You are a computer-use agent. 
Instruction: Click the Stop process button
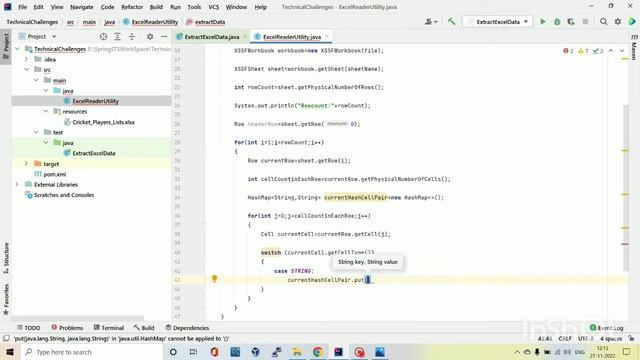585,22
